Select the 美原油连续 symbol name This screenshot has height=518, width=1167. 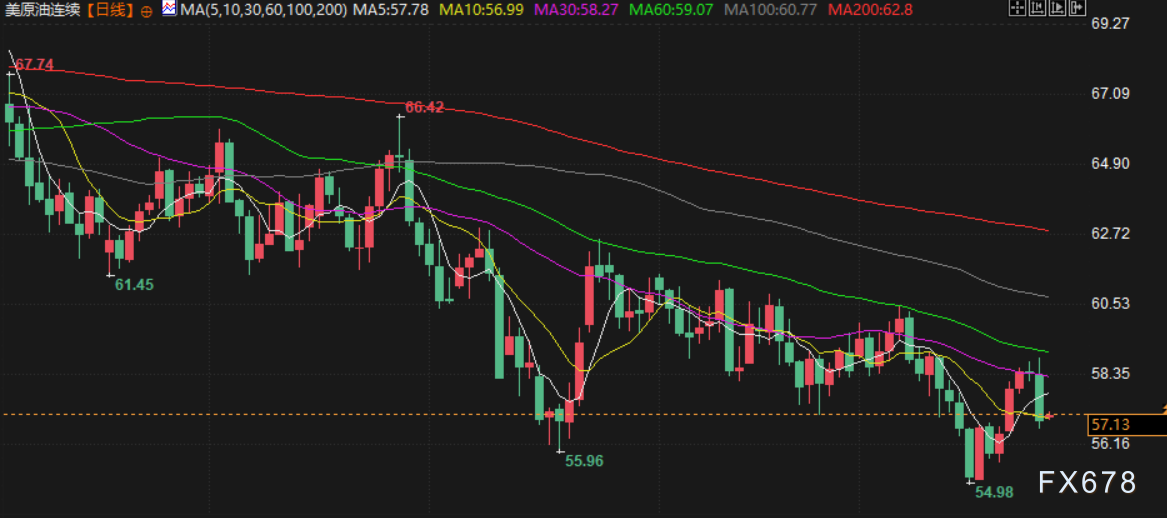[42, 10]
